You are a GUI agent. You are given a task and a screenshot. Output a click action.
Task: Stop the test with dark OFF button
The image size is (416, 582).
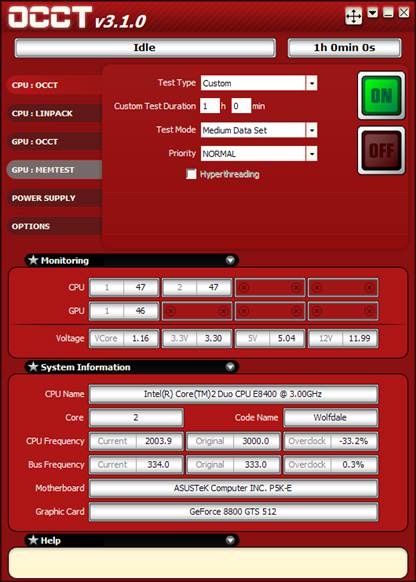[x=381, y=150]
